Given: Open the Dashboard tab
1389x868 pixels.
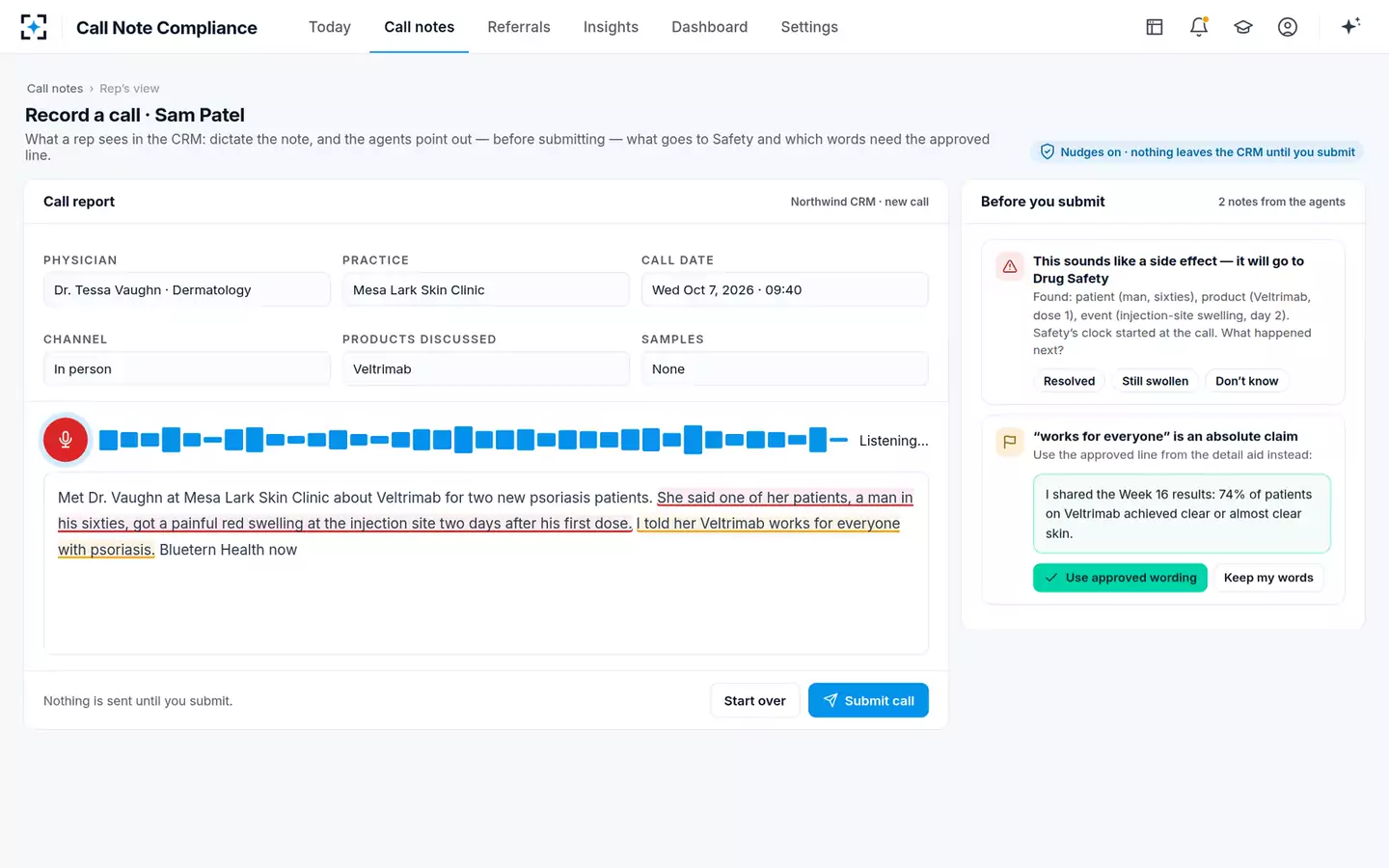Looking at the screenshot, I should point(709,27).
